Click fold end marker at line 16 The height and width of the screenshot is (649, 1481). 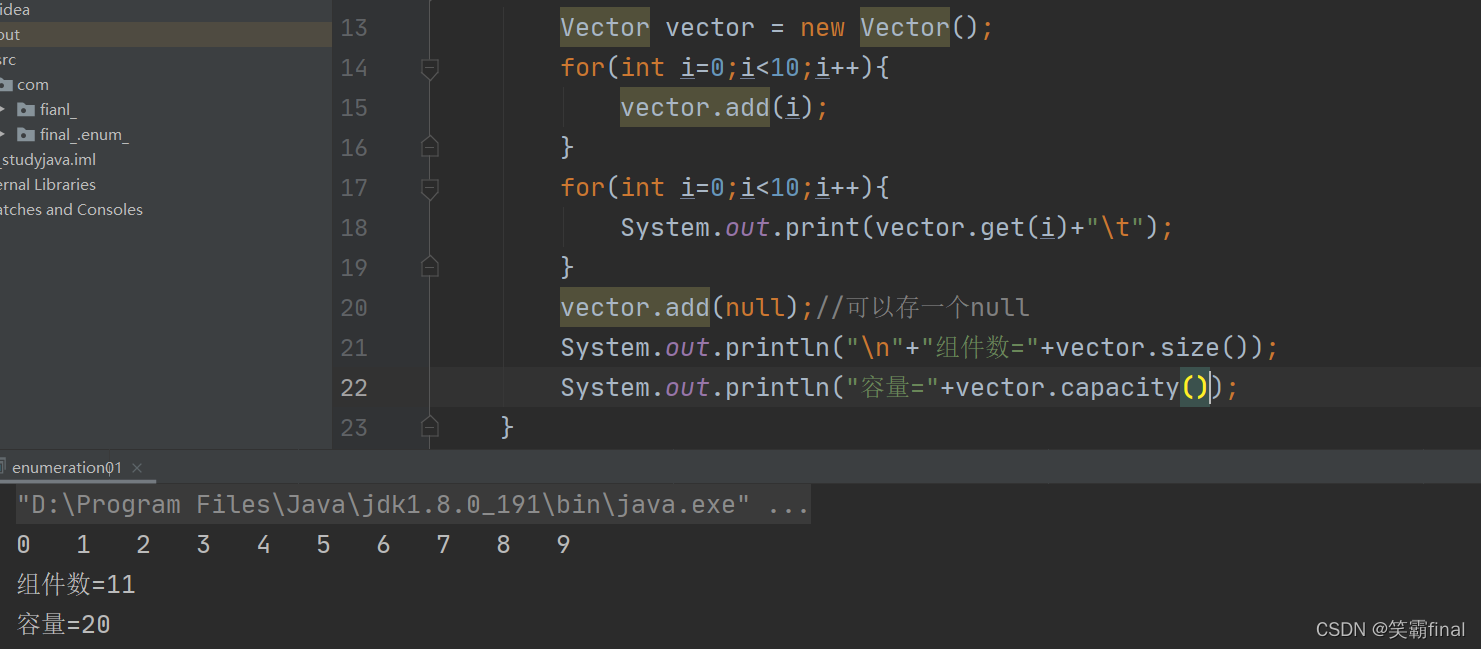point(430,148)
